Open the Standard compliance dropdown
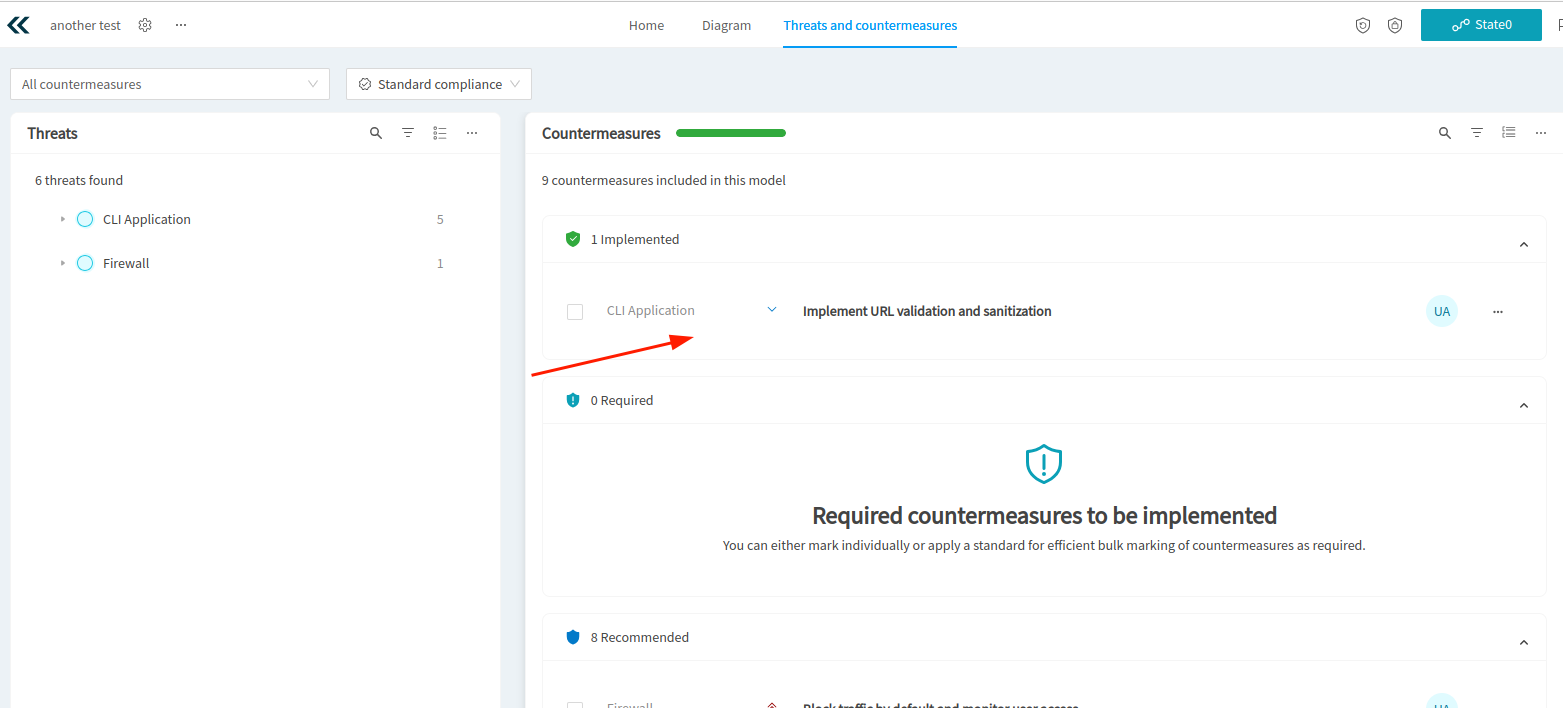 pyautogui.click(x=439, y=84)
